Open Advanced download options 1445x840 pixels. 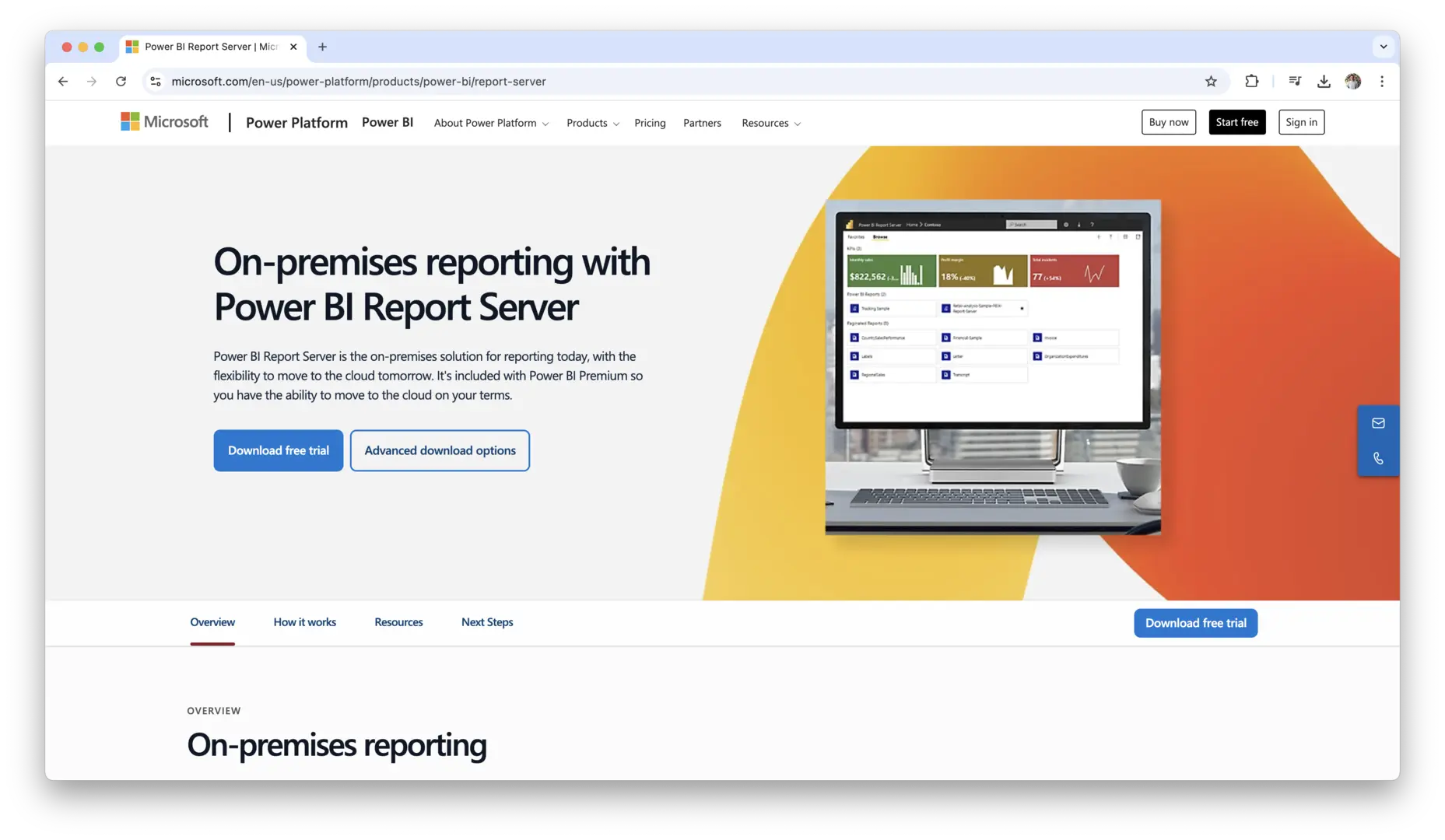click(440, 450)
